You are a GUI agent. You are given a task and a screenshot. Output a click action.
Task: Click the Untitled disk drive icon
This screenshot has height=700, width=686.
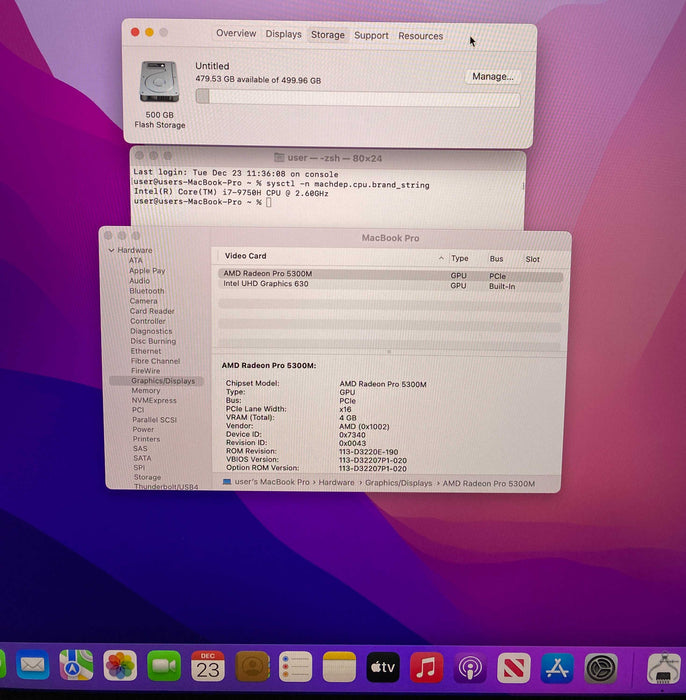coord(159,82)
